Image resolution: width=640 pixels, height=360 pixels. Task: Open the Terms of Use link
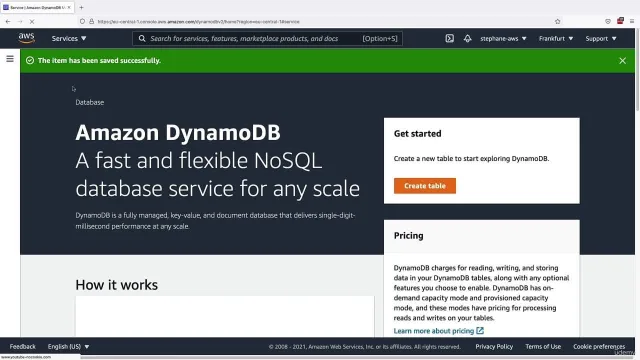point(543,347)
